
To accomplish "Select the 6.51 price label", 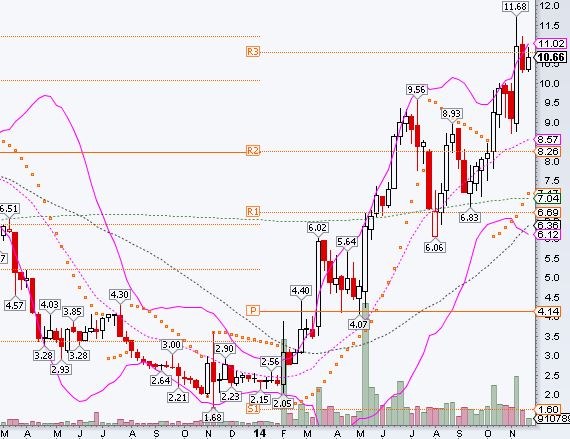I will click(9, 209).
